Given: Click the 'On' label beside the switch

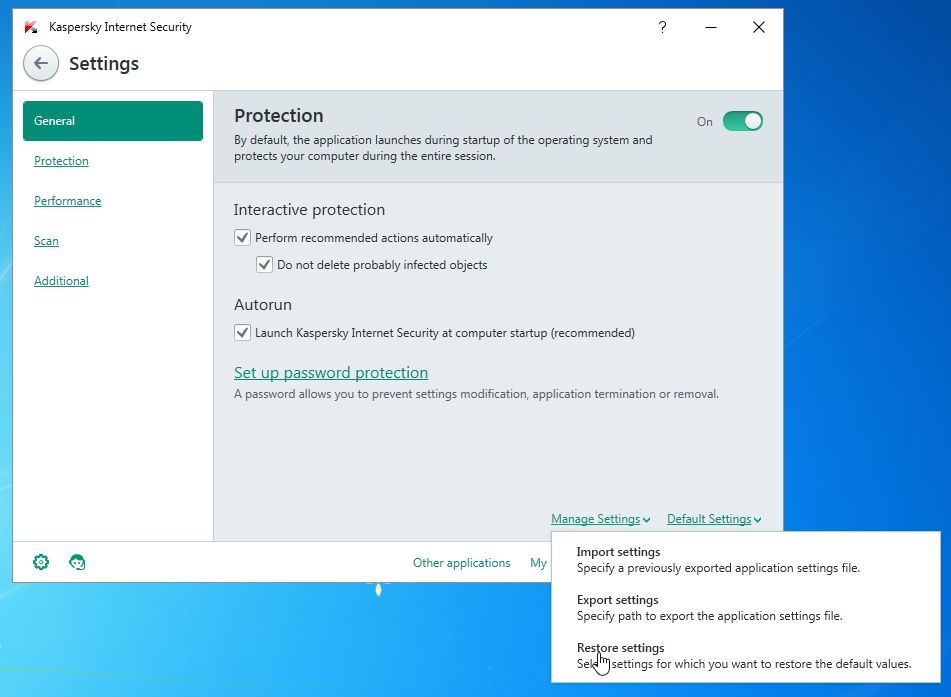Looking at the screenshot, I should click(704, 122).
